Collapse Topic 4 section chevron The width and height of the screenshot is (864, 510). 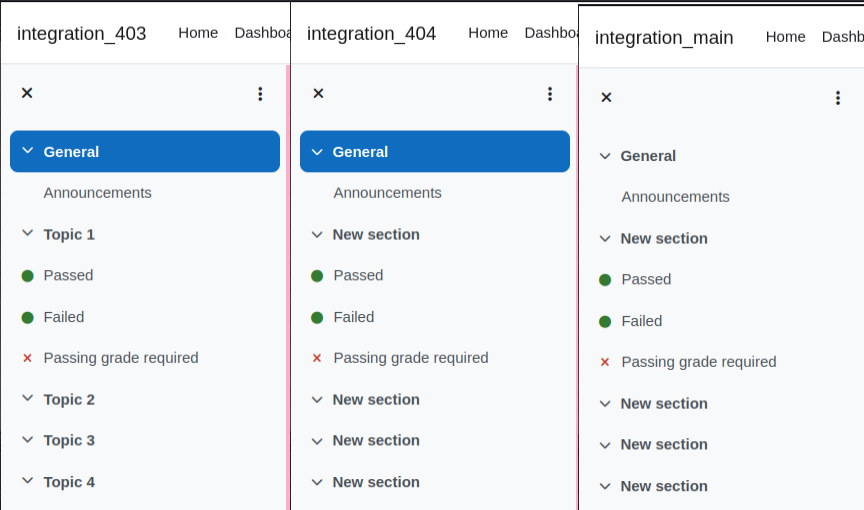click(x=28, y=481)
